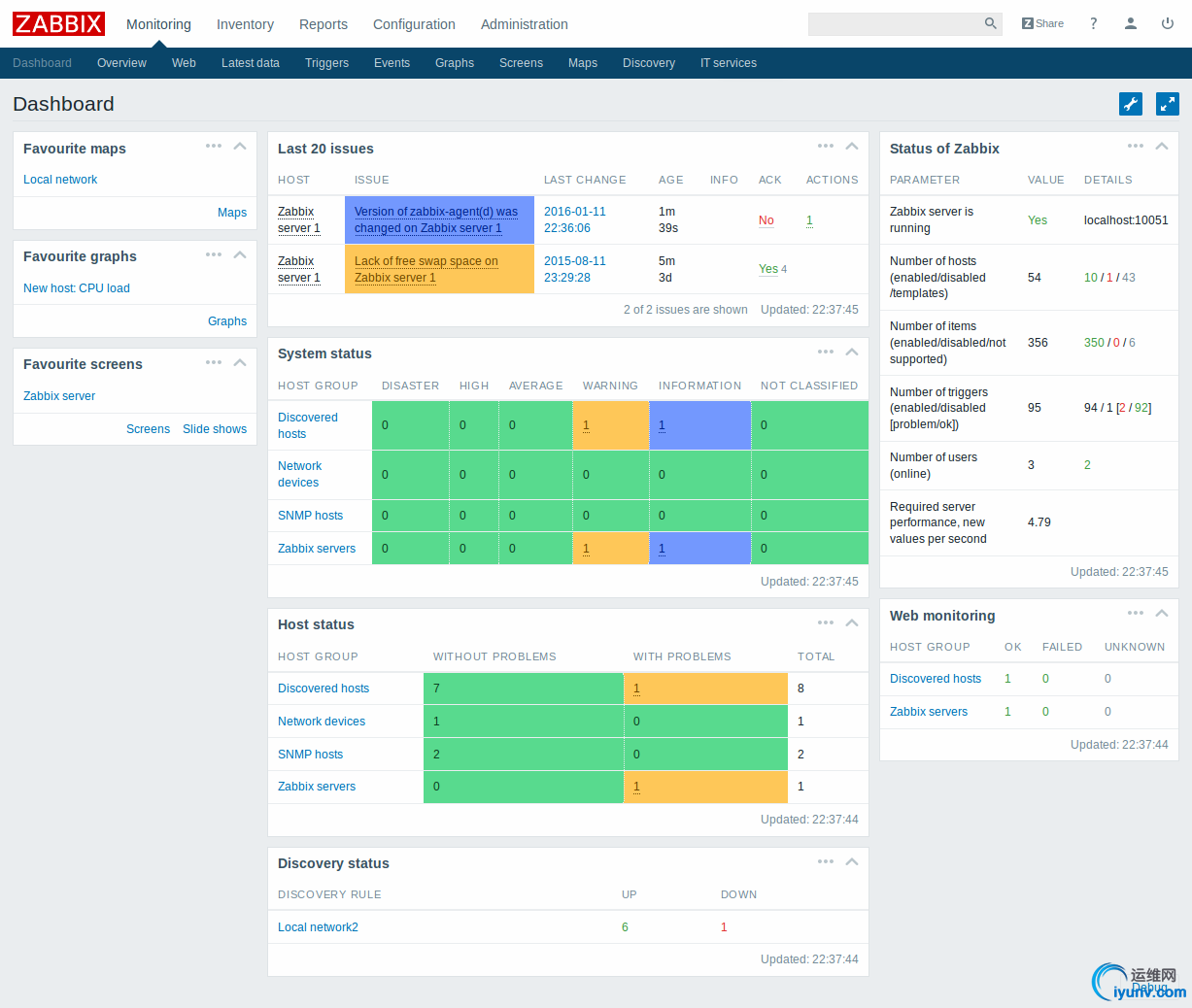Click the 2016-01-11 last change timestamp

pos(575,219)
